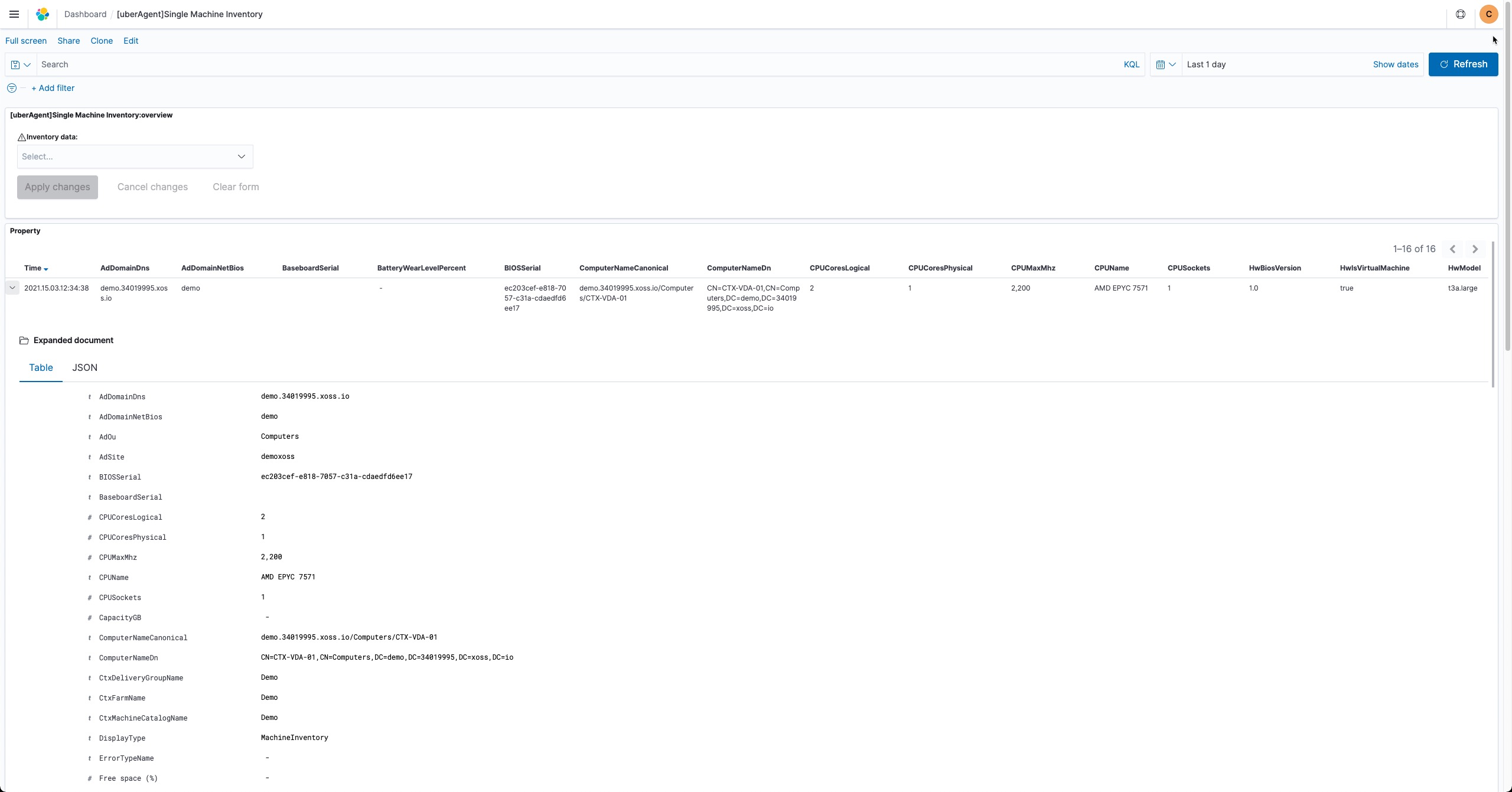Go to next page of results
The height and width of the screenshot is (792, 1512).
(x=1475, y=249)
